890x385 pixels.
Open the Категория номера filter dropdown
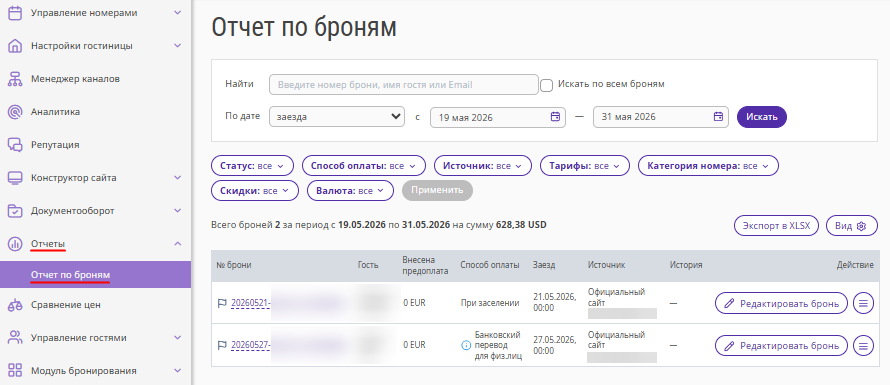click(x=708, y=166)
